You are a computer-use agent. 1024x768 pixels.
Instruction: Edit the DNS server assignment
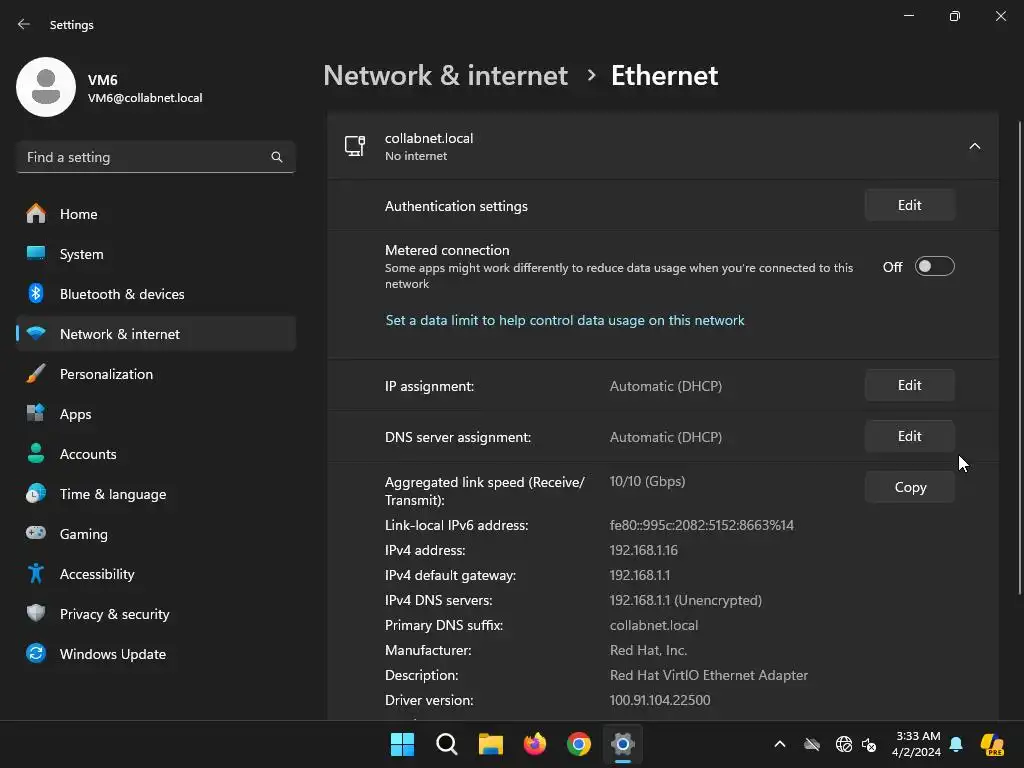909,437
